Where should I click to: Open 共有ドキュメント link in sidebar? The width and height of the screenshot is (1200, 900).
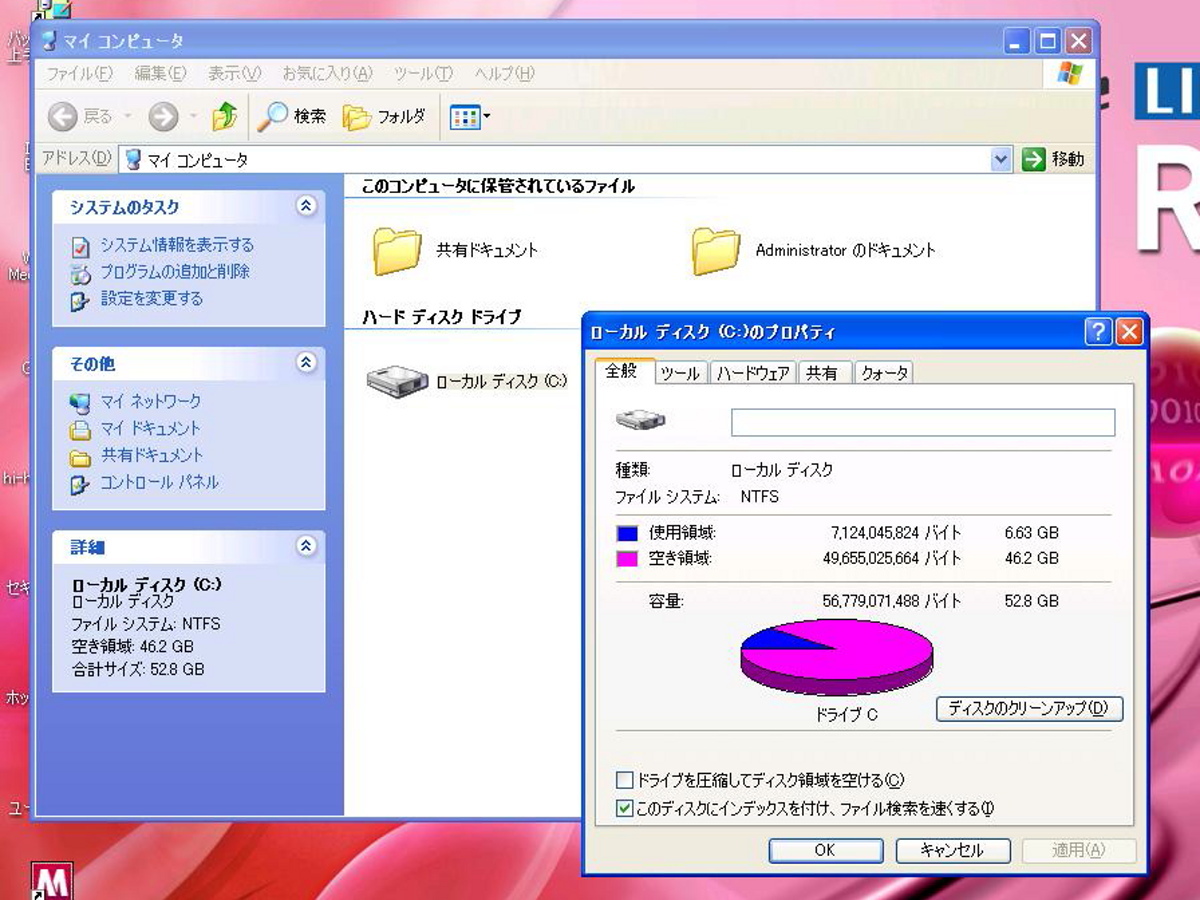point(151,456)
